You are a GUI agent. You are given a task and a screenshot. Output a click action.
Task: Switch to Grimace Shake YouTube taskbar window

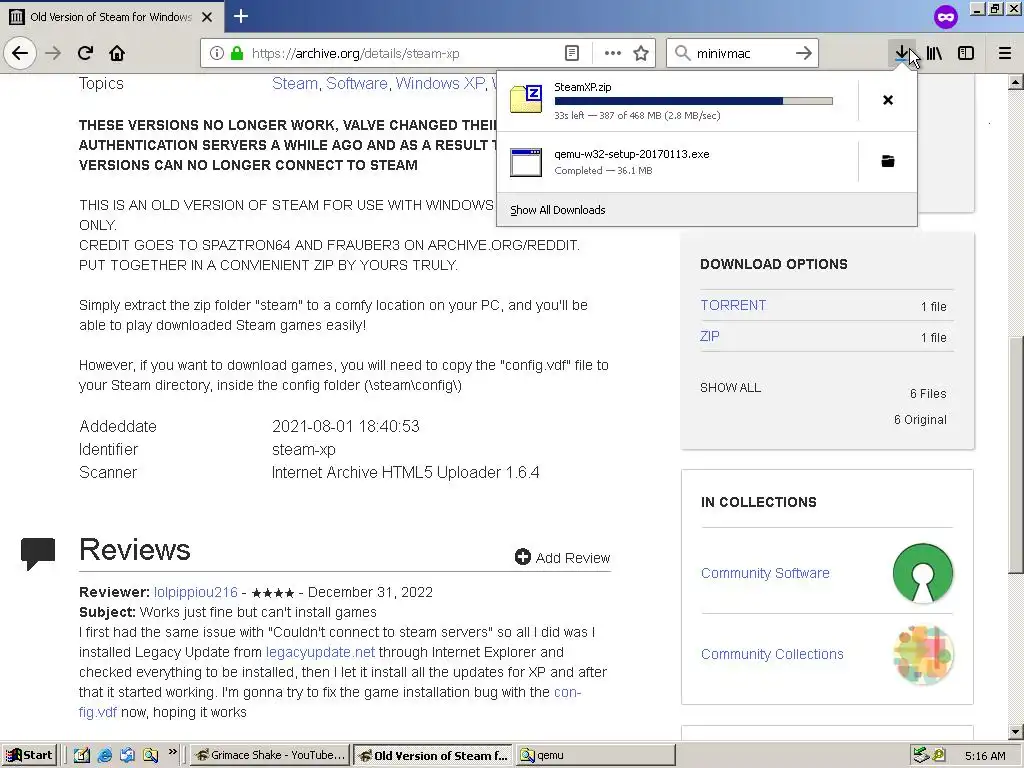pos(270,756)
